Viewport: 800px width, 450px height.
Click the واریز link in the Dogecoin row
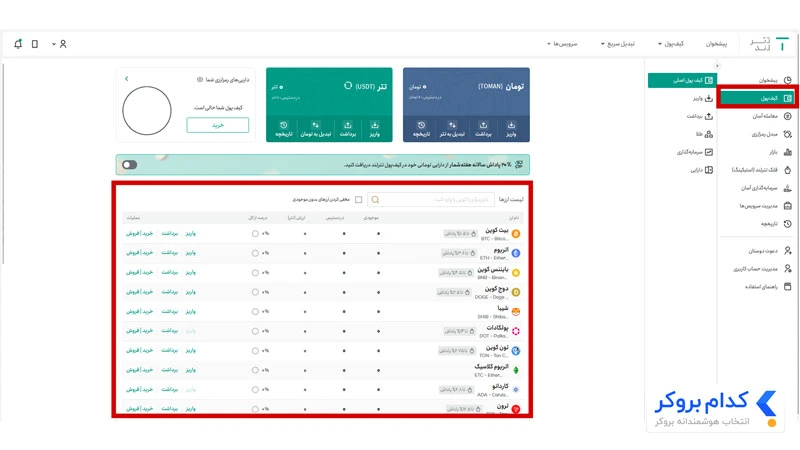[x=190, y=292]
